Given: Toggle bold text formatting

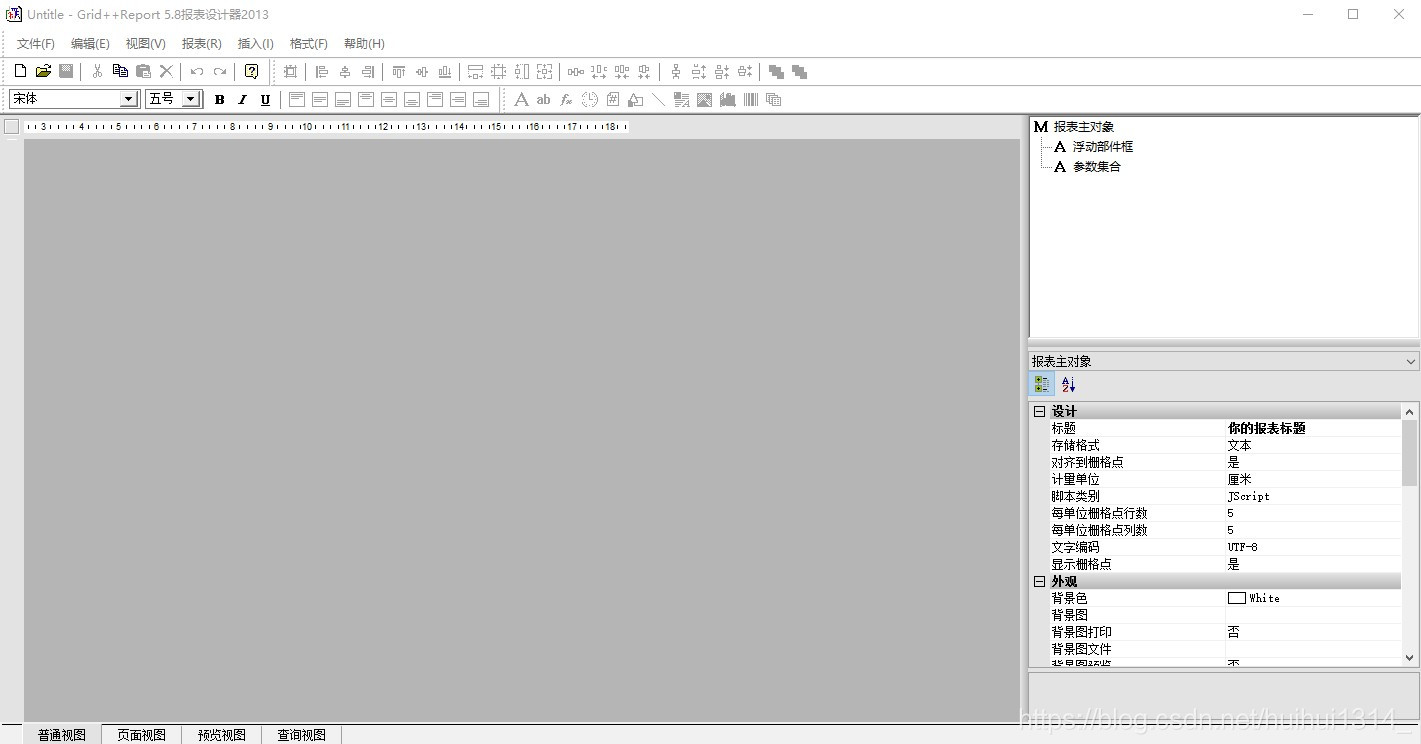Looking at the screenshot, I should 219,99.
